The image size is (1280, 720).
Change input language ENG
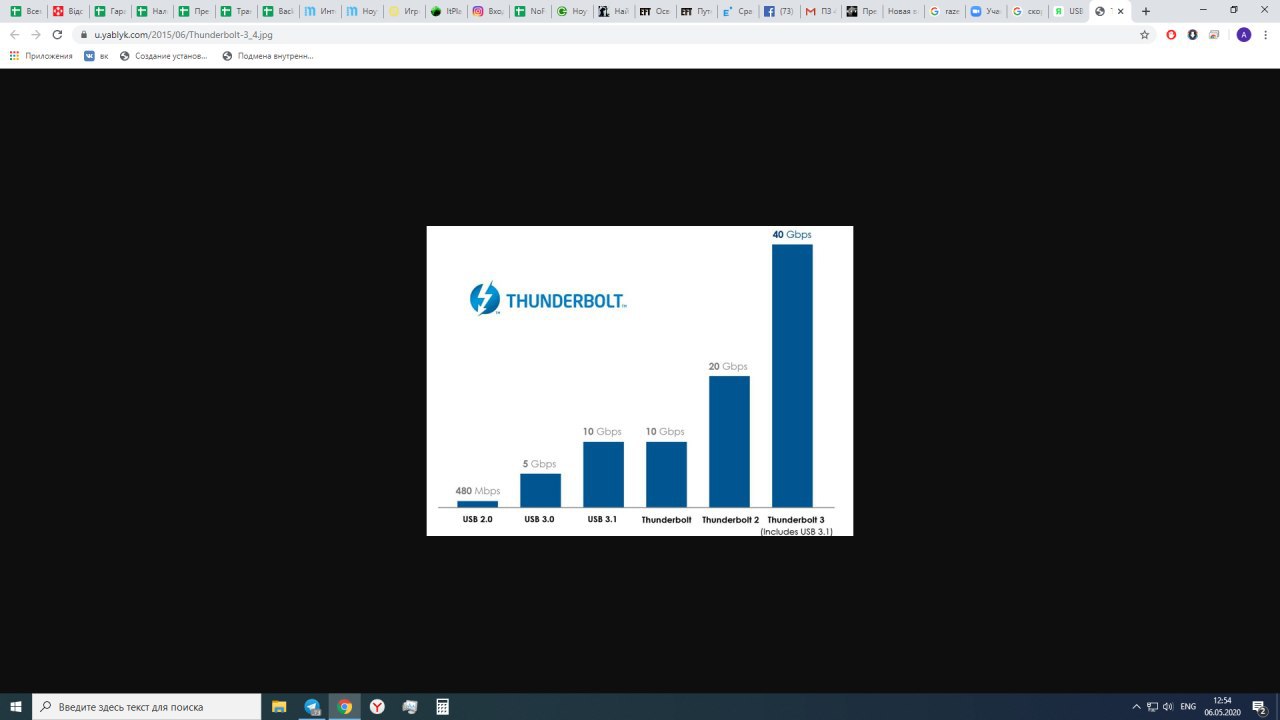(x=1188, y=706)
